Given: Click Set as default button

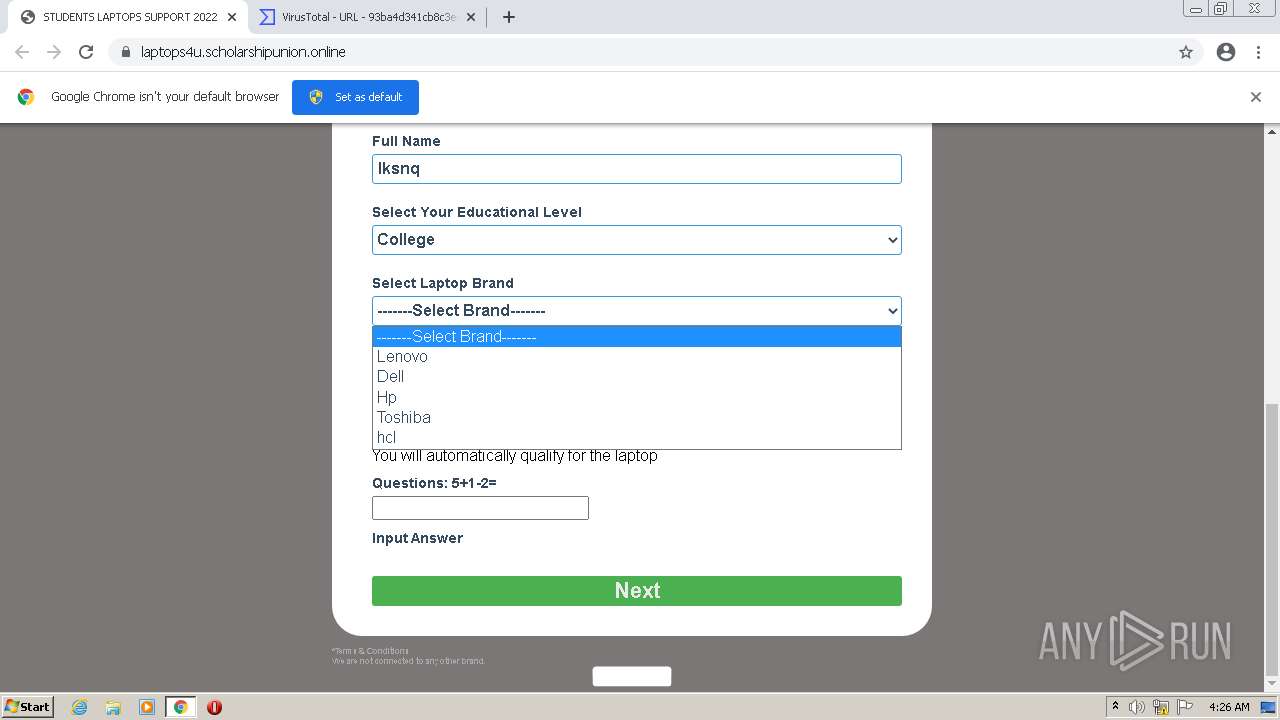Looking at the screenshot, I should coord(355,97).
